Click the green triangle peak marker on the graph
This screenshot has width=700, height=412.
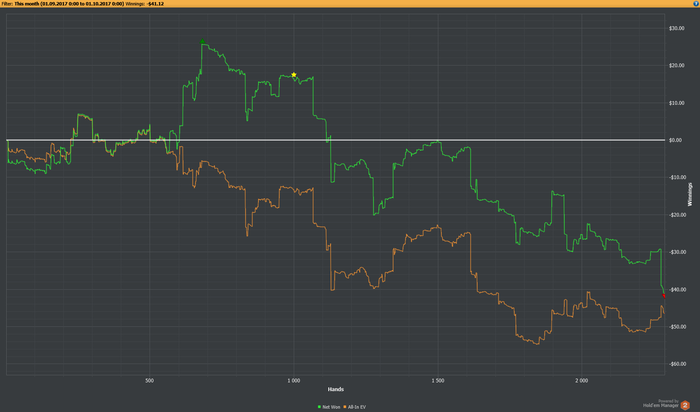[203, 41]
